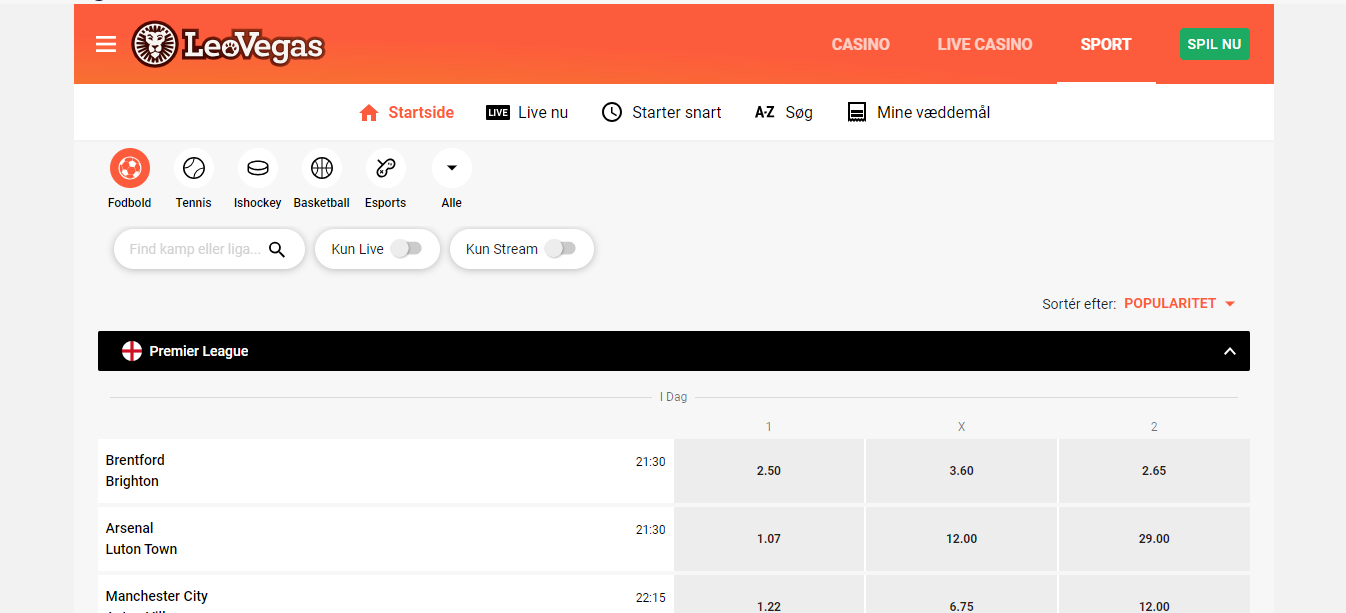Viewport: 1346px width, 613px height.
Task: Bet on Arsenal win at 1.07
Action: pyautogui.click(x=769, y=539)
